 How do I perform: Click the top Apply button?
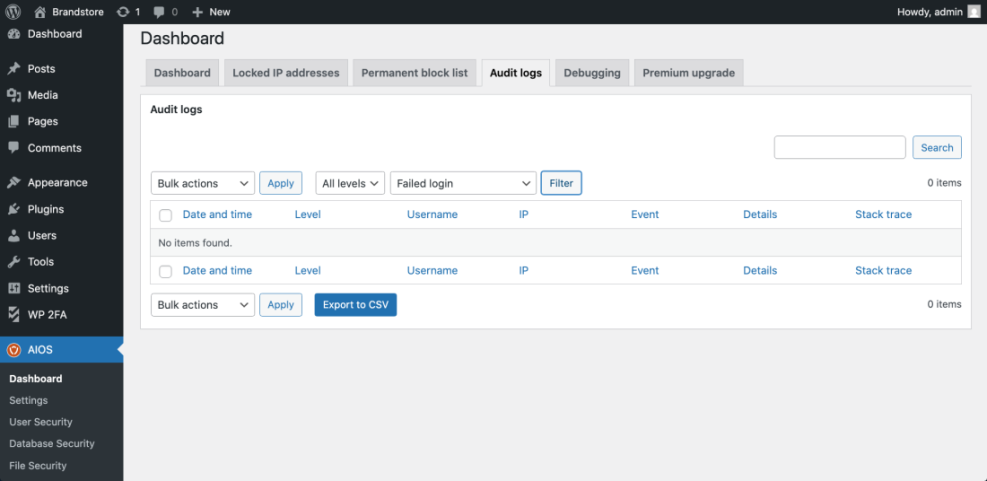coord(281,183)
